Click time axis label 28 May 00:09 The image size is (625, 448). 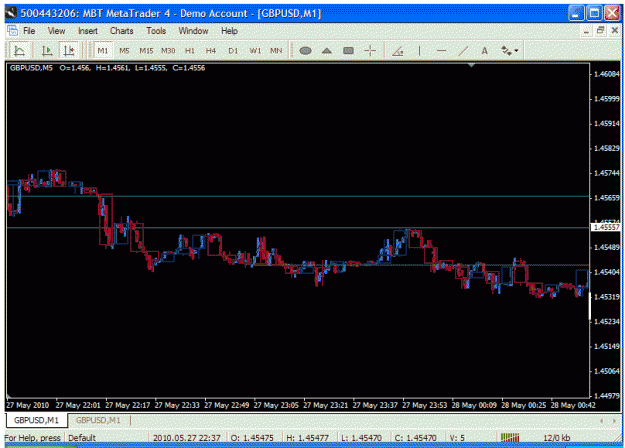click(x=474, y=405)
